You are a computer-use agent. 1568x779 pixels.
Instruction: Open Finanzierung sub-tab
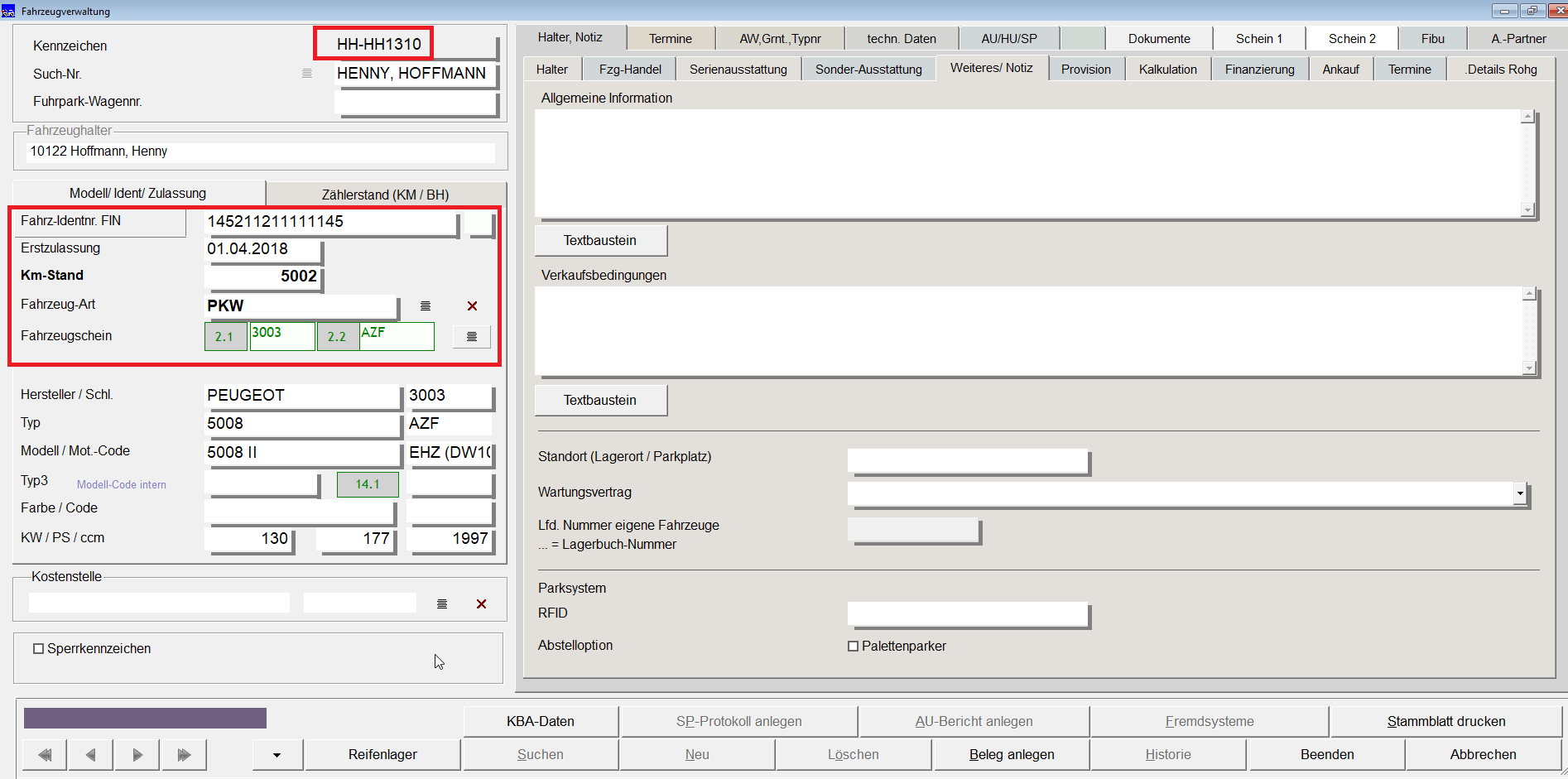click(1260, 70)
